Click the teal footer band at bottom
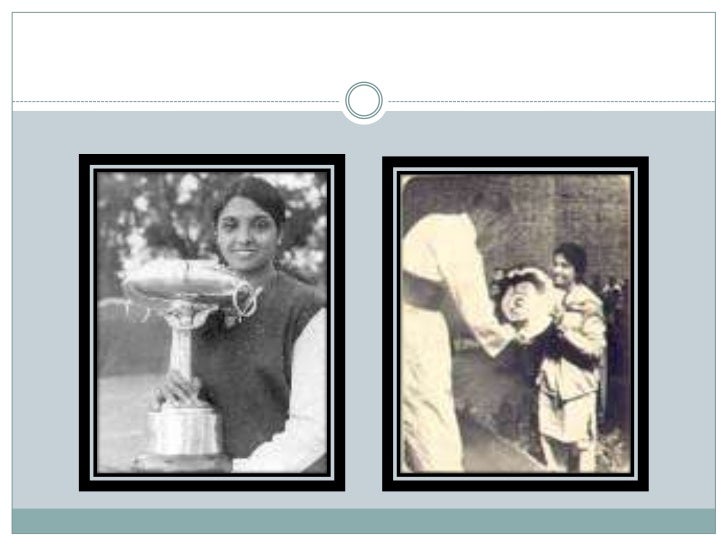728x546 pixels. (364, 521)
